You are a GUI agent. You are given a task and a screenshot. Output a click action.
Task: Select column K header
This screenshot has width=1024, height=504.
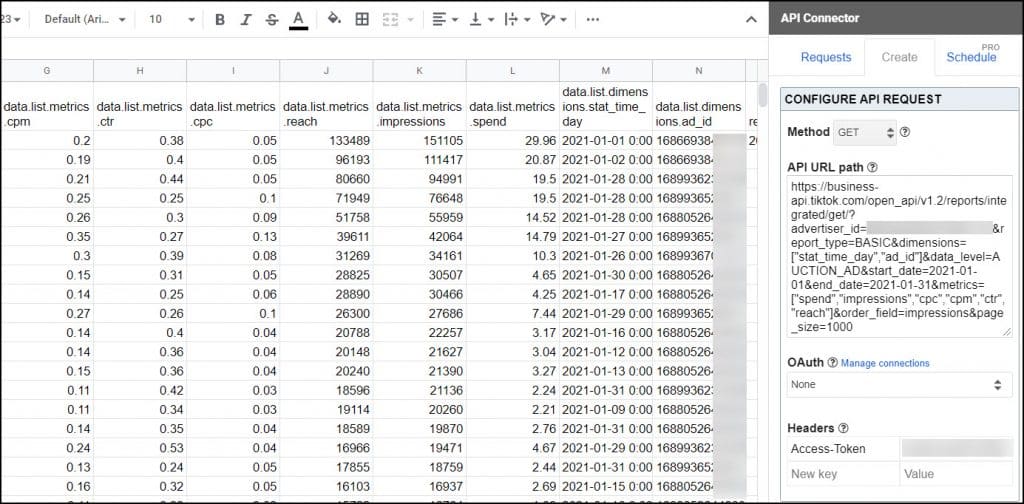click(x=419, y=71)
